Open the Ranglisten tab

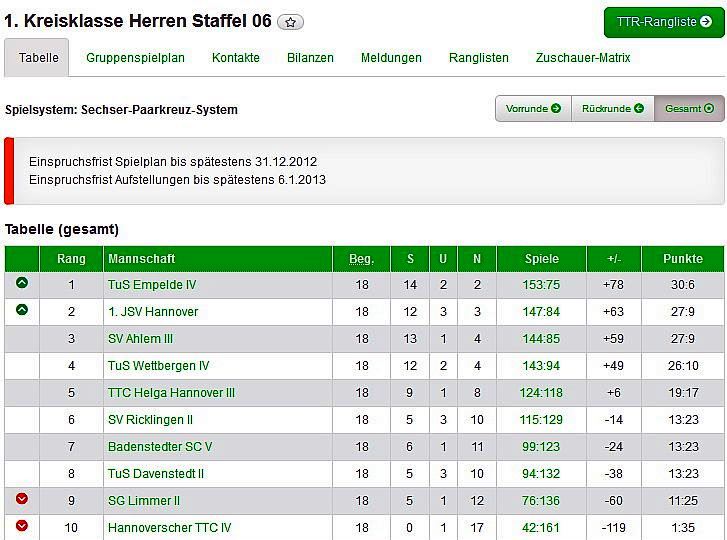pos(479,58)
